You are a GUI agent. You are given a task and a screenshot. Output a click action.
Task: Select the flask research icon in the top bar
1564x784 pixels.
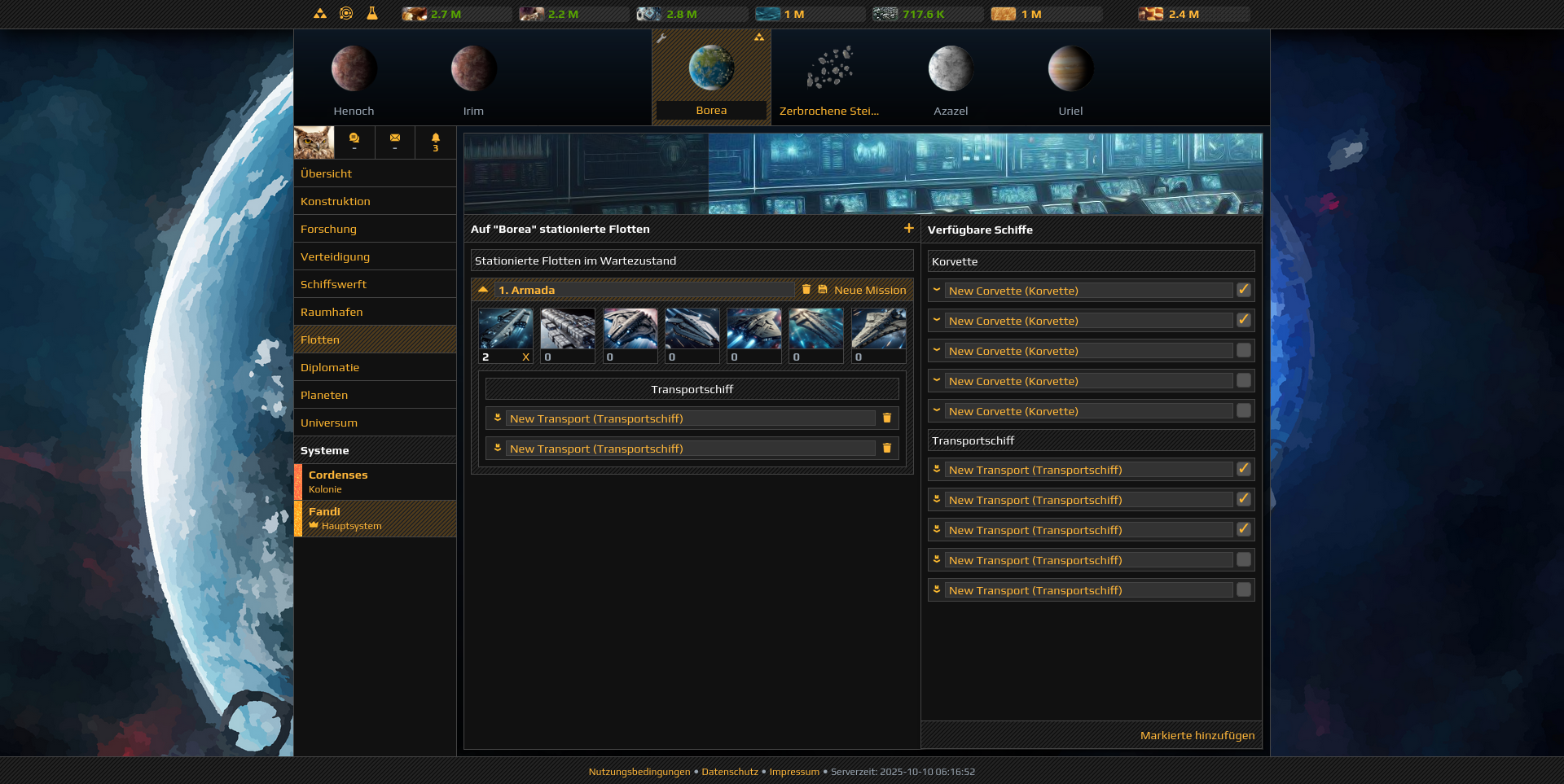[x=371, y=13]
